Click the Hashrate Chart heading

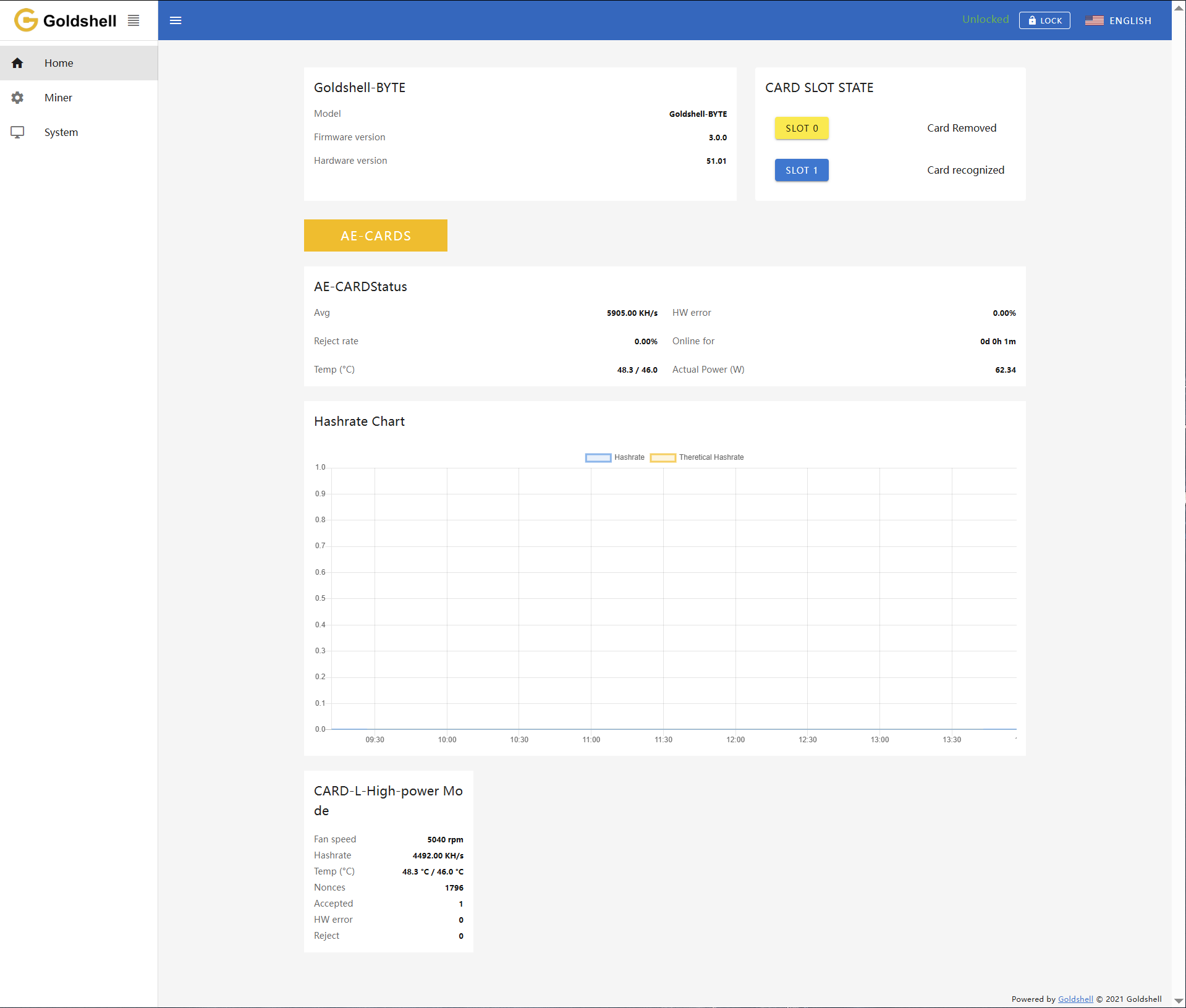pos(359,421)
